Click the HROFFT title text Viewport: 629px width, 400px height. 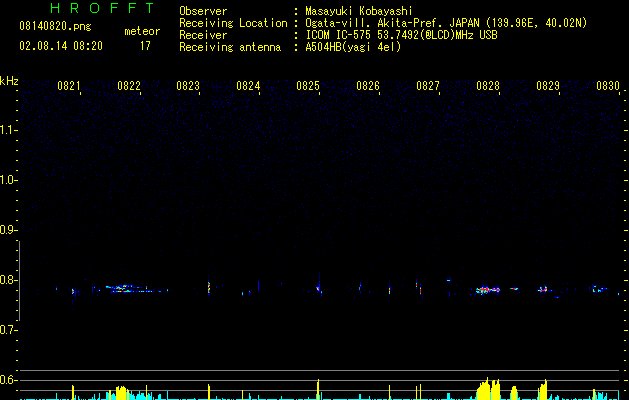(x=102, y=8)
